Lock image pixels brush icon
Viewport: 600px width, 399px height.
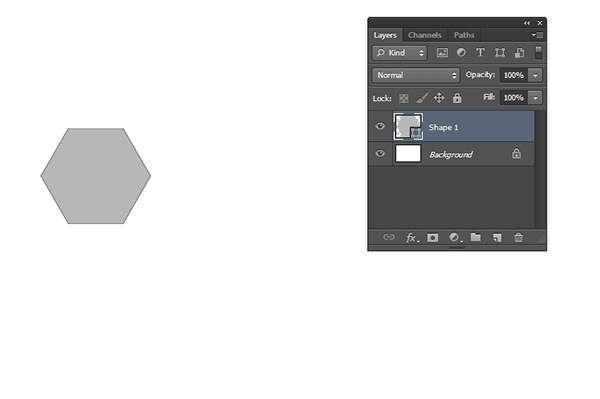point(422,98)
